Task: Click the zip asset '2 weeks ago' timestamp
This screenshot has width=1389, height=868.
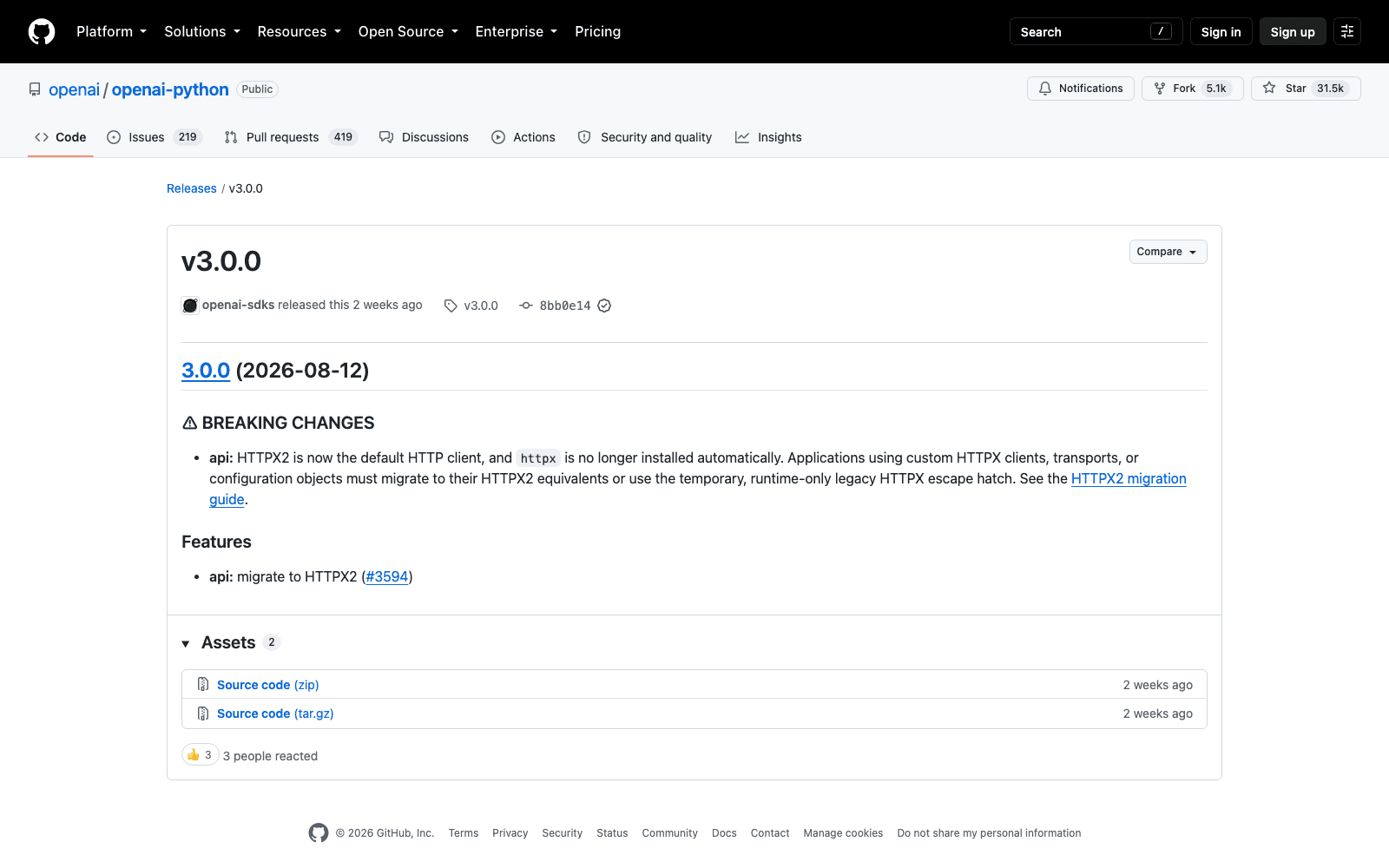Action: [1158, 685]
